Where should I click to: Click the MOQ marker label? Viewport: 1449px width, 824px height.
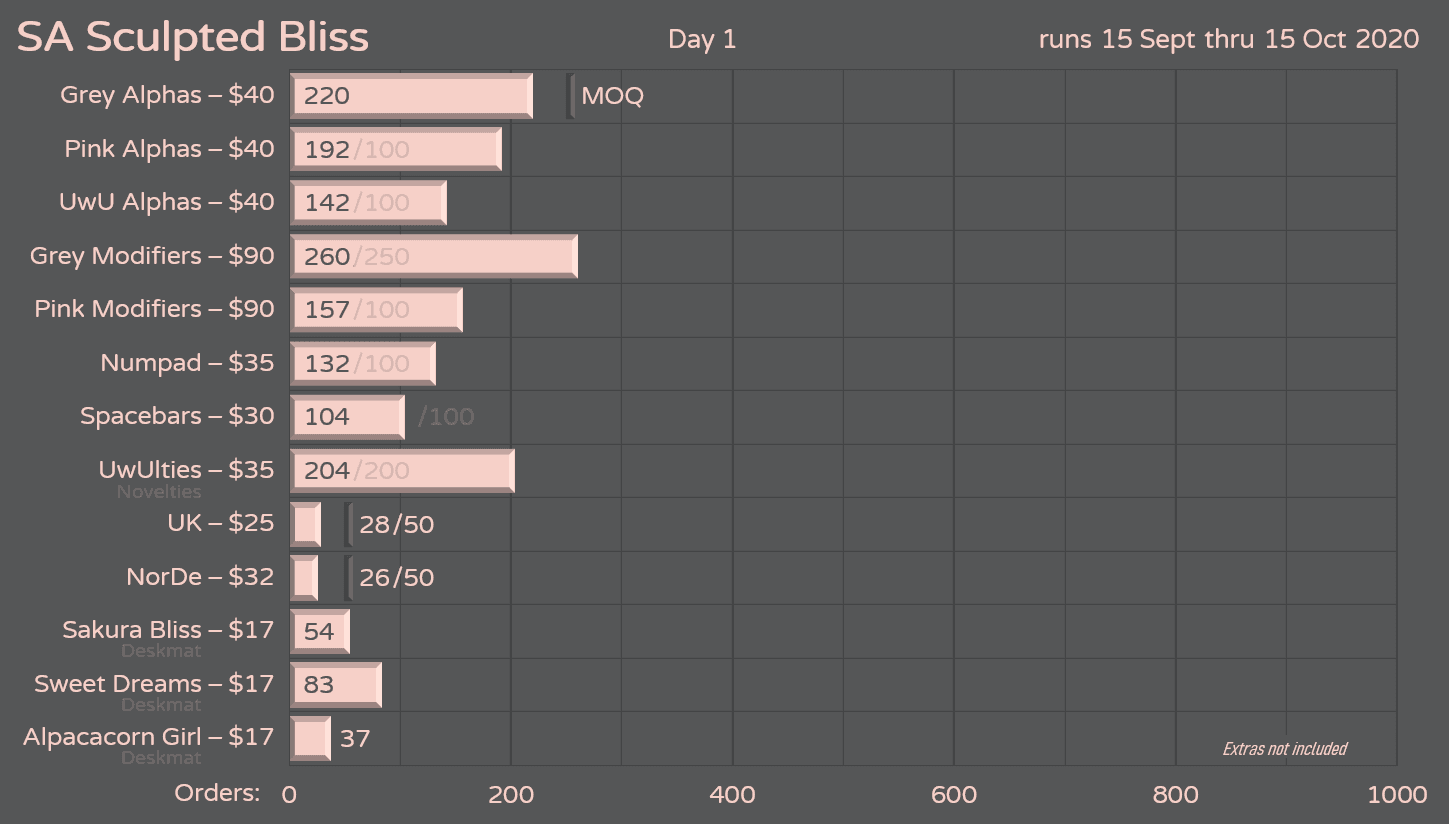pyautogui.click(x=612, y=96)
